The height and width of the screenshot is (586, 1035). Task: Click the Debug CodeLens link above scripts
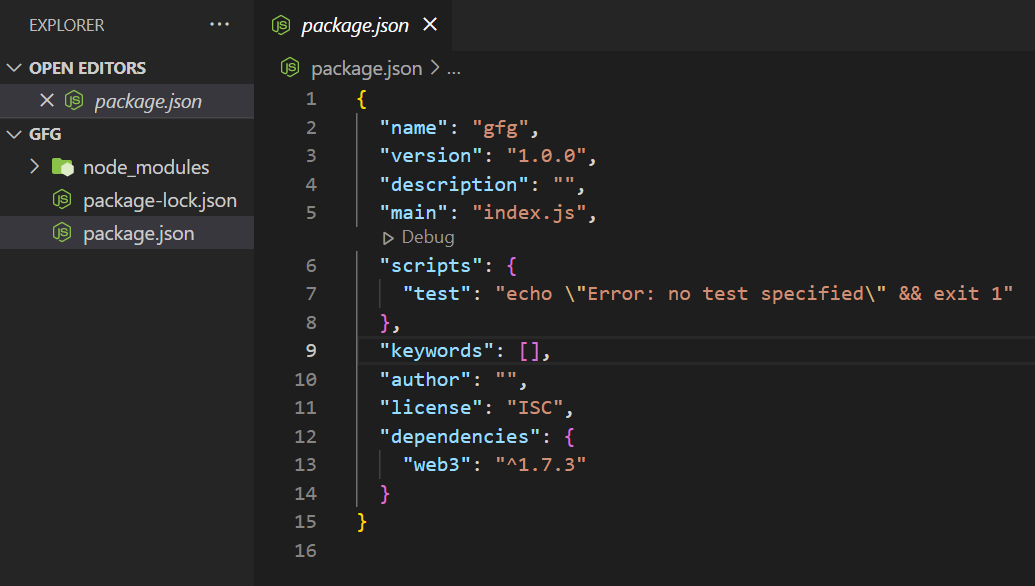[x=427, y=238]
